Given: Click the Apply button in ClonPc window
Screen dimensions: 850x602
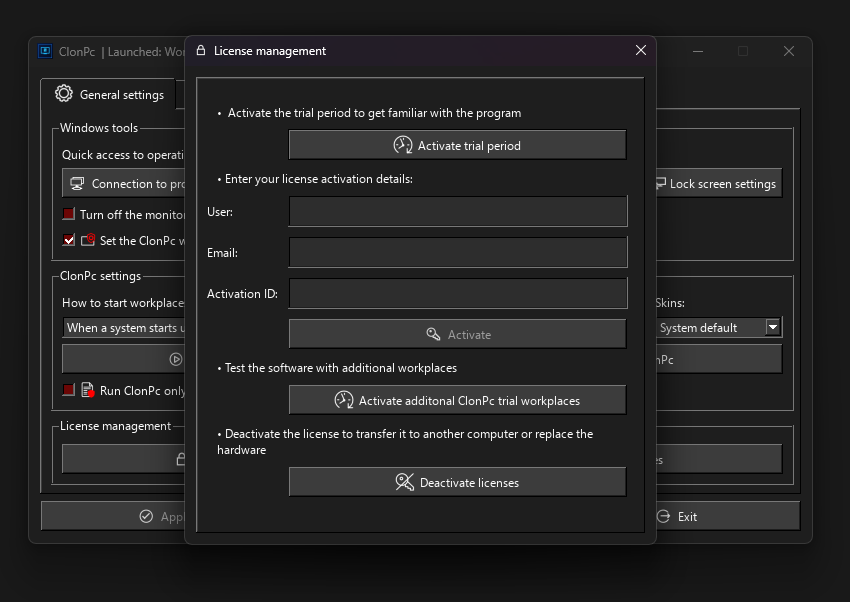Looking at the screenshot, I should coord(113,516).
